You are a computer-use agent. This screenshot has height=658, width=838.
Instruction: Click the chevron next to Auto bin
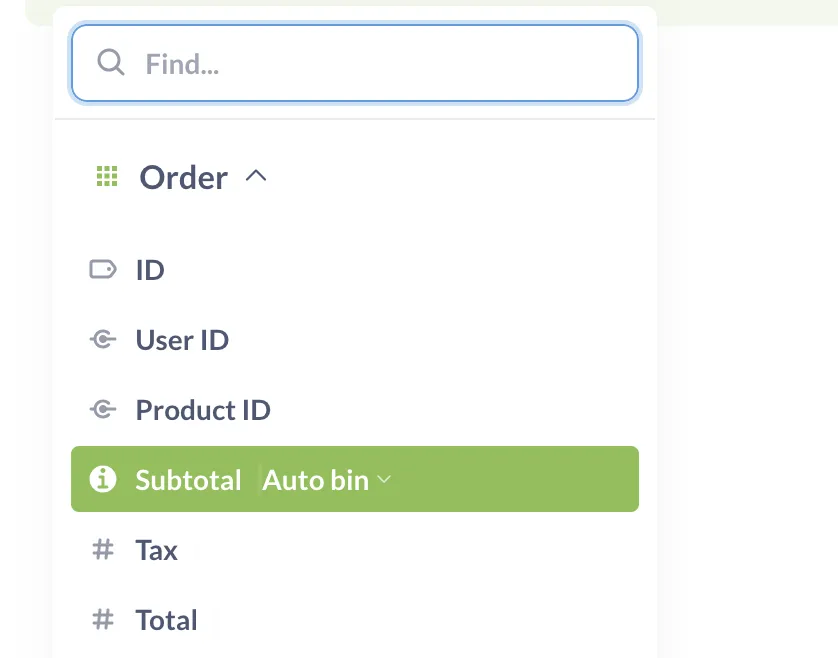[385, 480]
